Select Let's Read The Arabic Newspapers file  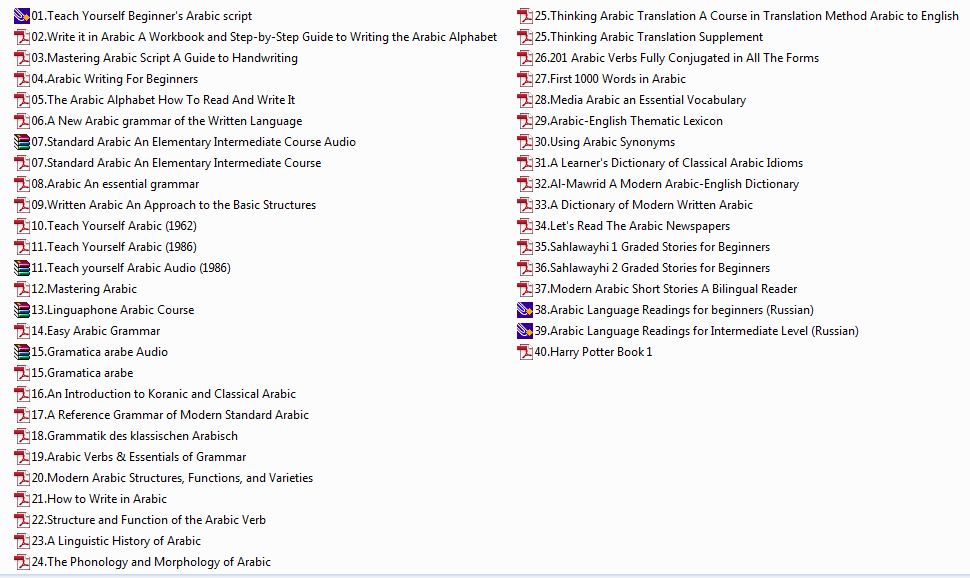pos(639,226)
